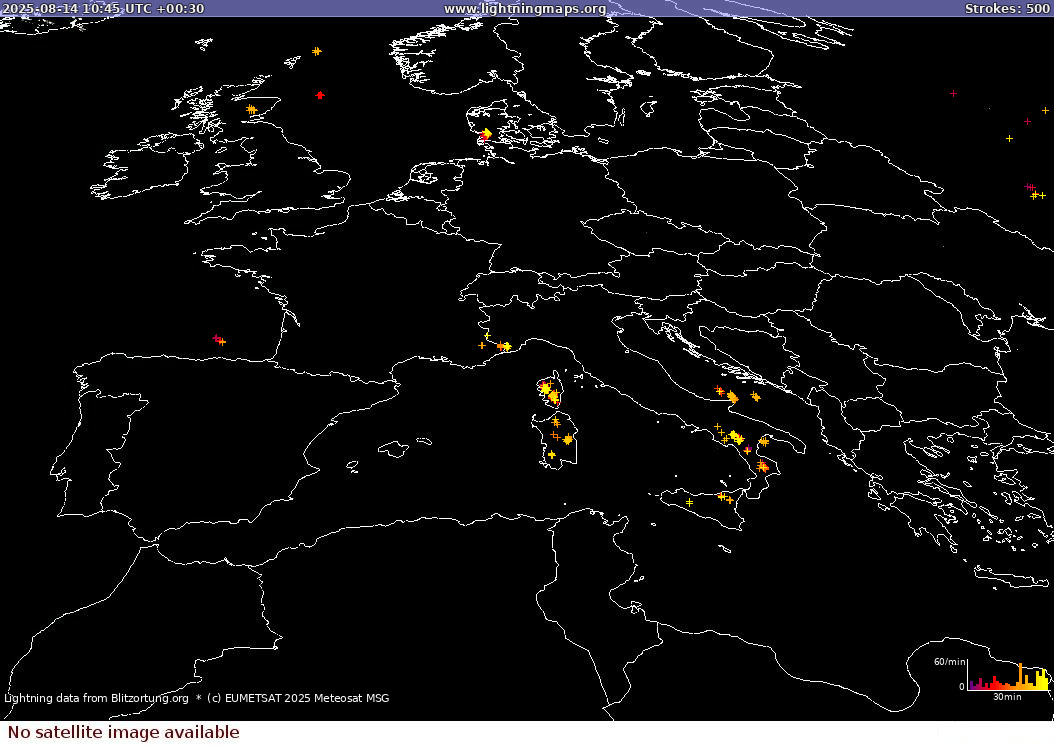Click the 30min label under histogram
The height and width of the screenshot is (745, 1054).
click(x=1007, y=696)
